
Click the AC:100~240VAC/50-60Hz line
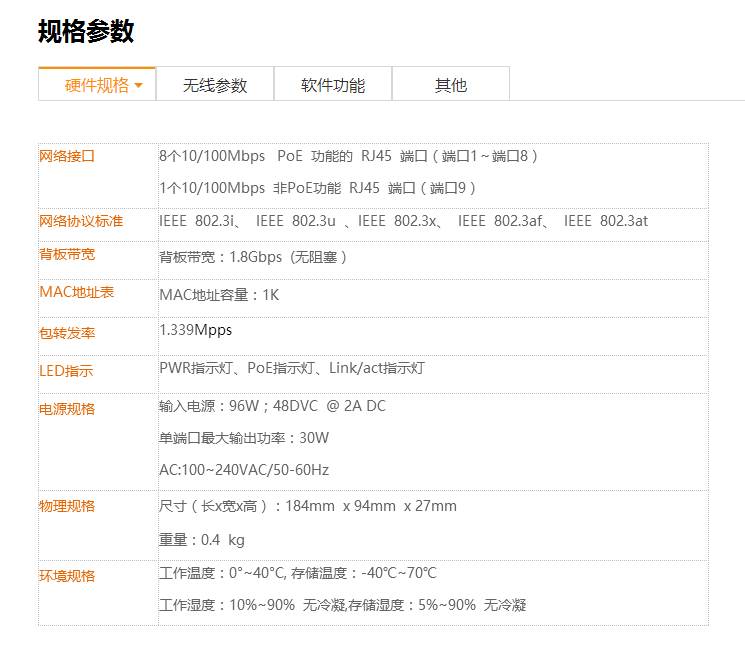point(244,470)
